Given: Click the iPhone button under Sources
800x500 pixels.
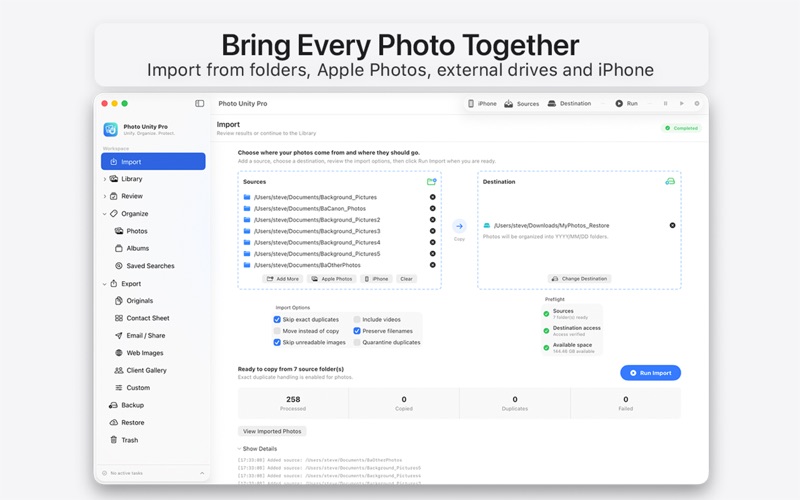Looking at the screenshot, I should click(x=377, y=279).
